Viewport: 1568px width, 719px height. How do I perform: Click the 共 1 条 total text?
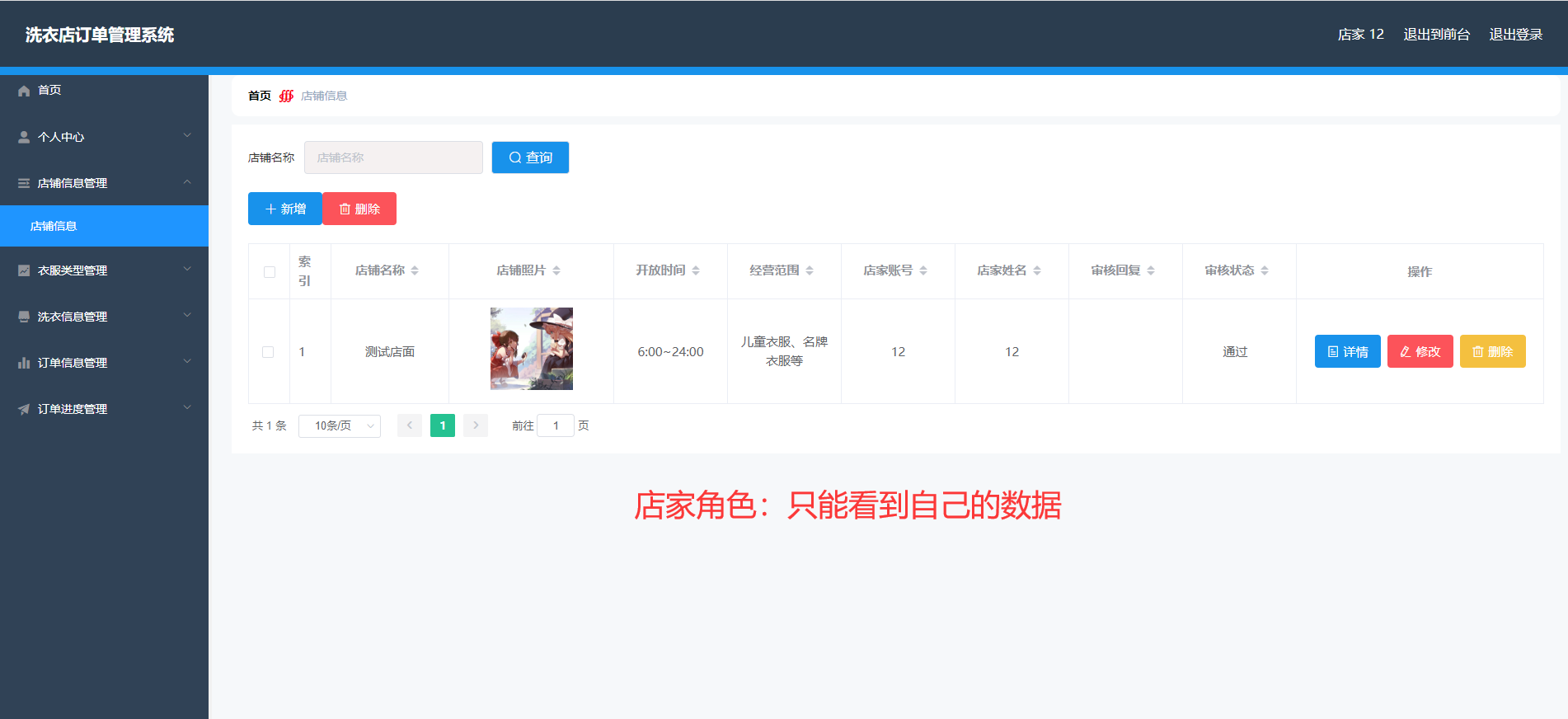click(x=269, y=425)
